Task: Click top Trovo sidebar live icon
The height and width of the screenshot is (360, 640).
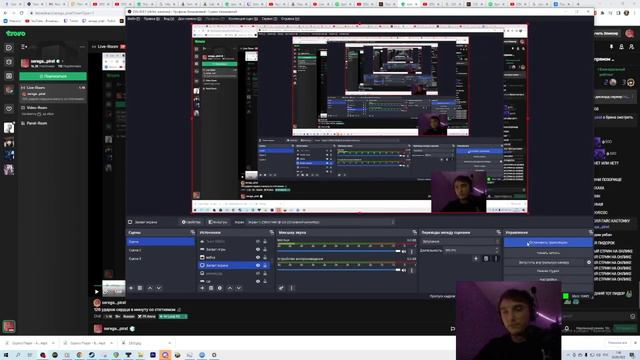Action: pyautogui.click(x=9, y=48)
